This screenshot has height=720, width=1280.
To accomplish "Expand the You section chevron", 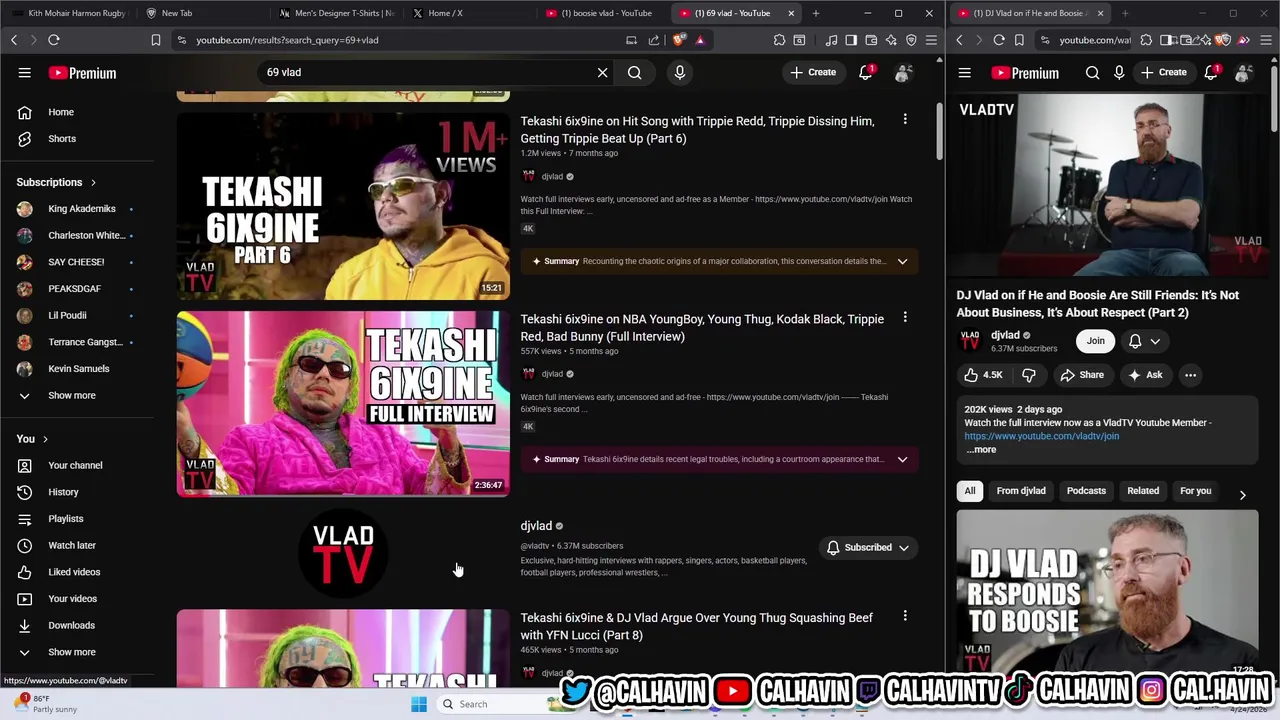I will point(45,439).
